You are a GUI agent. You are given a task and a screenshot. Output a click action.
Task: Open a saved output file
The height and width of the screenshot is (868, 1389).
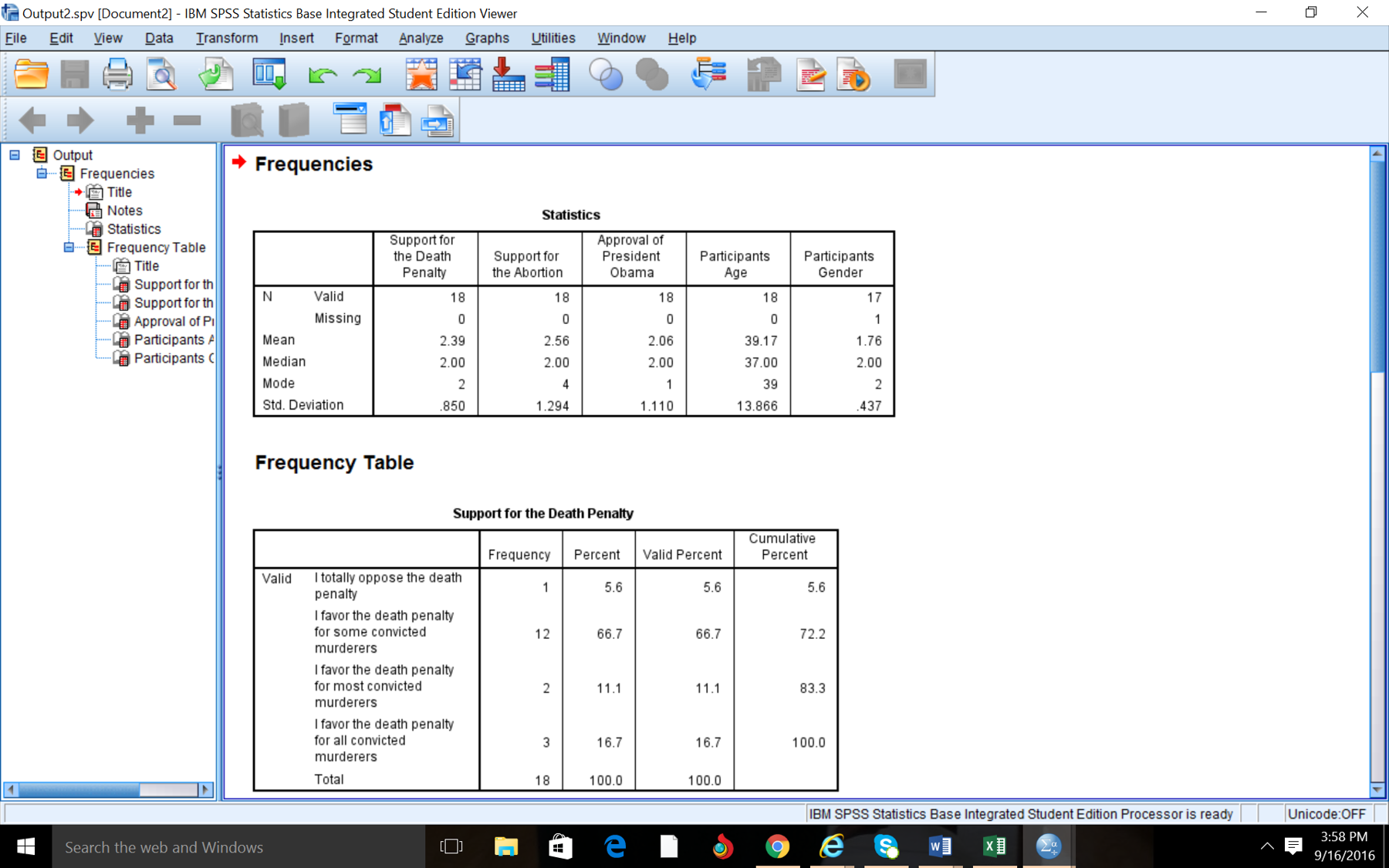click(31, 74)
